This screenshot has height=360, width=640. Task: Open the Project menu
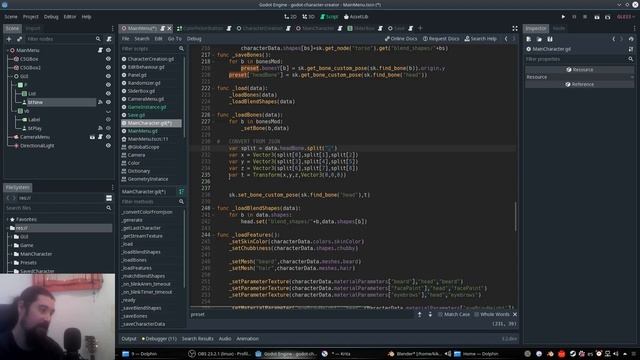[x=31, y=17]
